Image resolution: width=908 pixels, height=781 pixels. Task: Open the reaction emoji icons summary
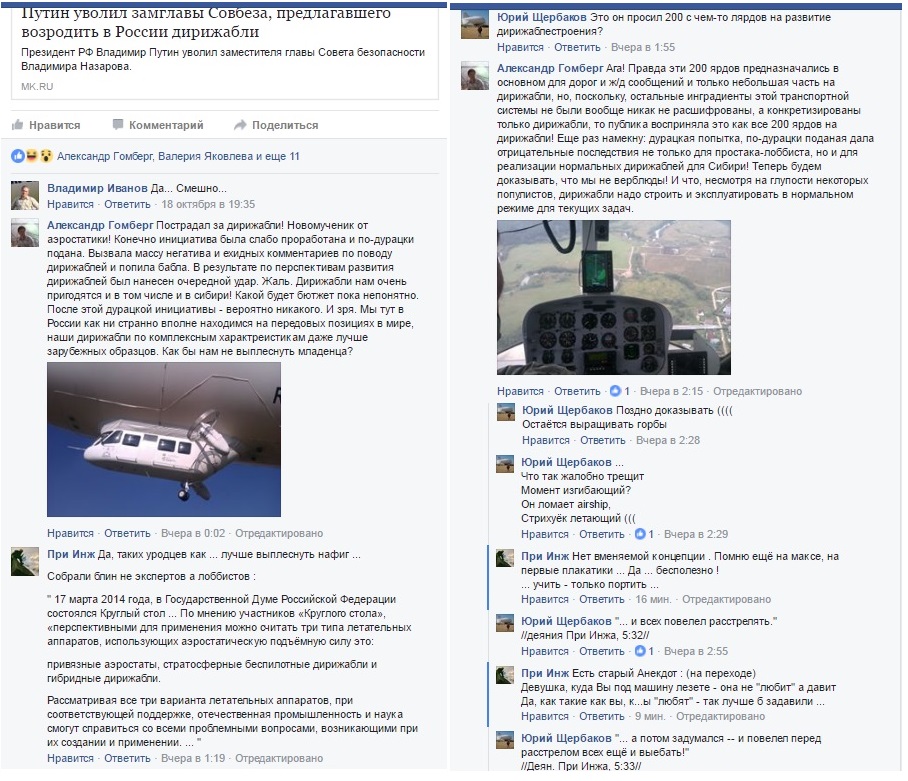[32, 156]
